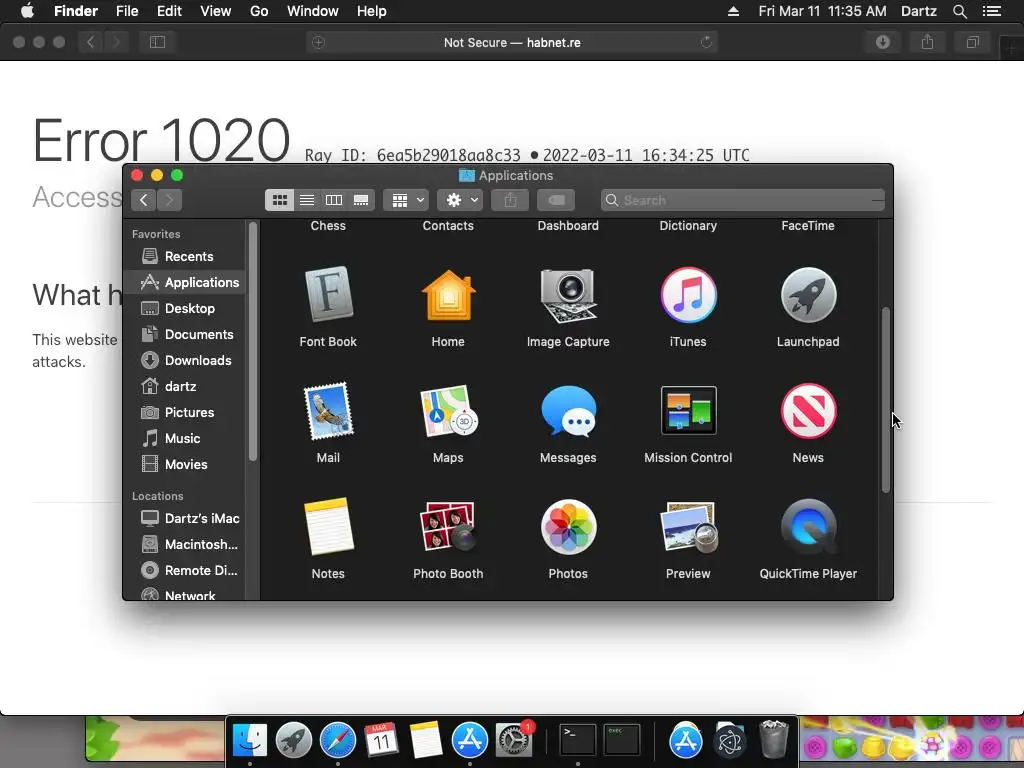
Task: Focus the Finder Search field
Action: click(743, 200)
